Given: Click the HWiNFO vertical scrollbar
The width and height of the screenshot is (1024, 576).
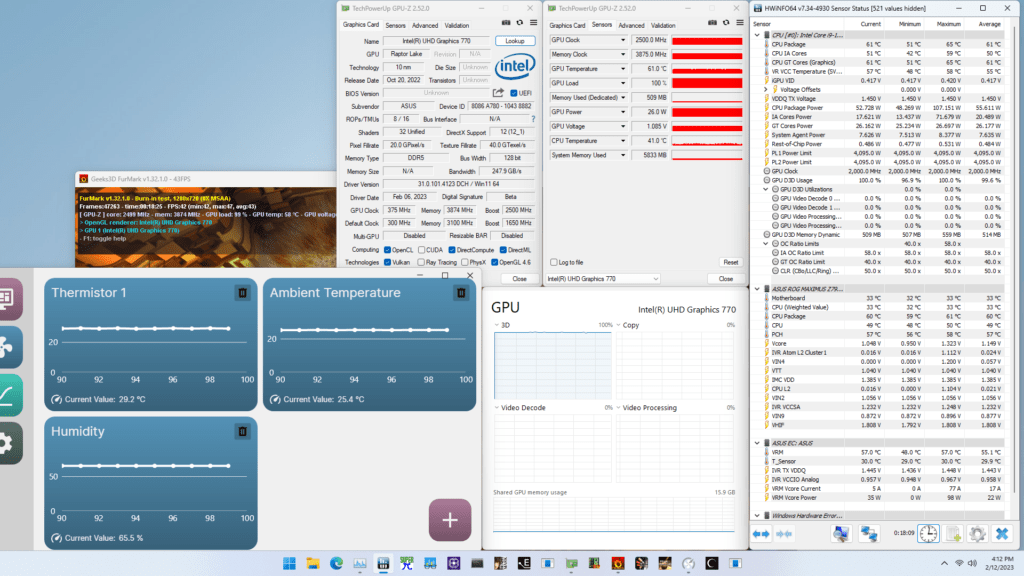Looking at the screenshot, I should (1016, 261).
